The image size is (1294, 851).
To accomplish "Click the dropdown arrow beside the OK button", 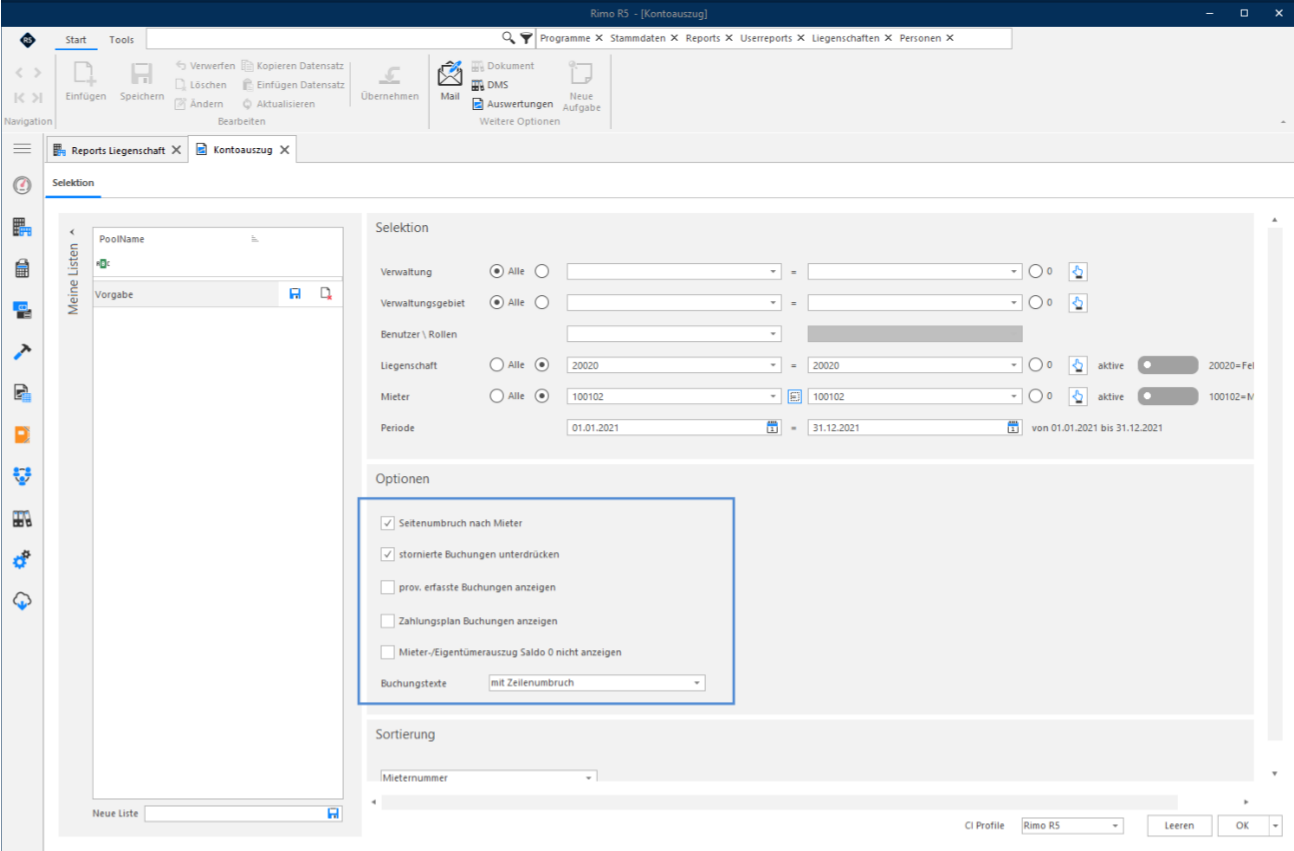I will coord(1275,826).
